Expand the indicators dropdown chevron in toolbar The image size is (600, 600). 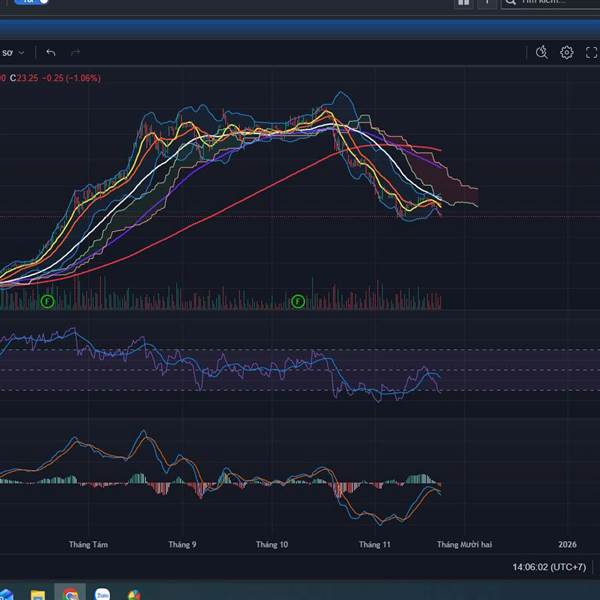(21, 52)
